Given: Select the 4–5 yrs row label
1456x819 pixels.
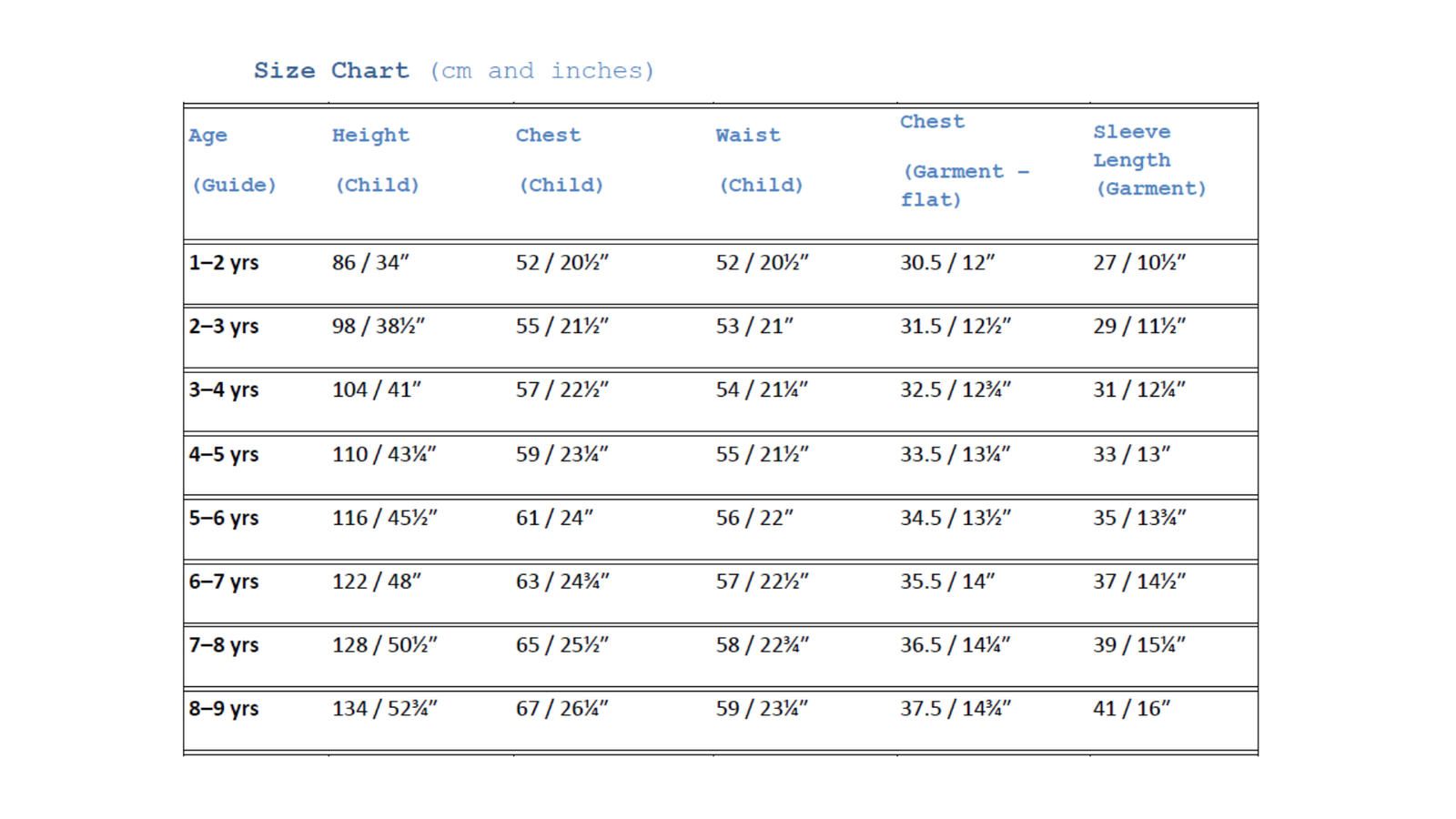Looking at the screenshot, I should [224, 454].
